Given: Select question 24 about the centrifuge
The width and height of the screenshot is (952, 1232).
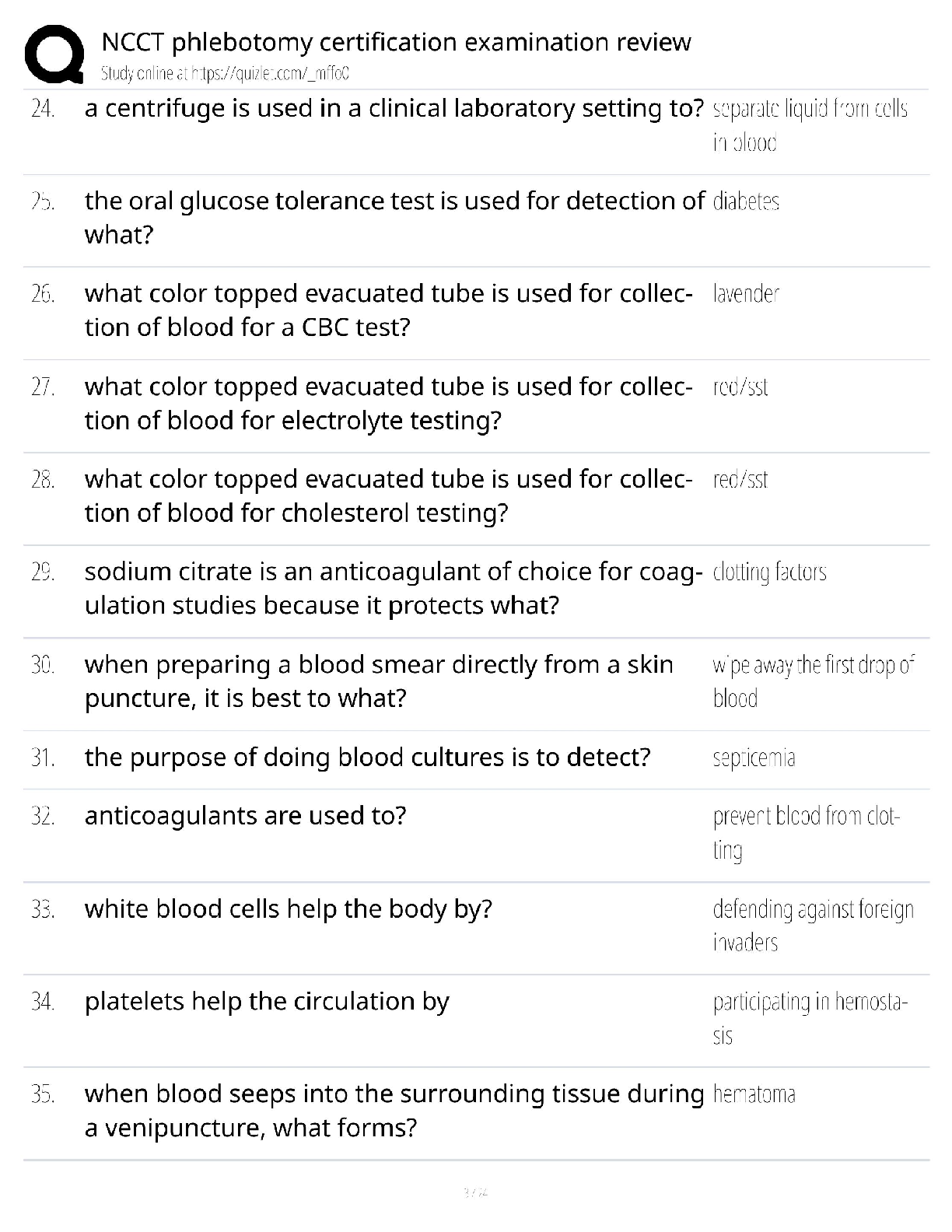Looking at the screenshot, I should 394,108.
